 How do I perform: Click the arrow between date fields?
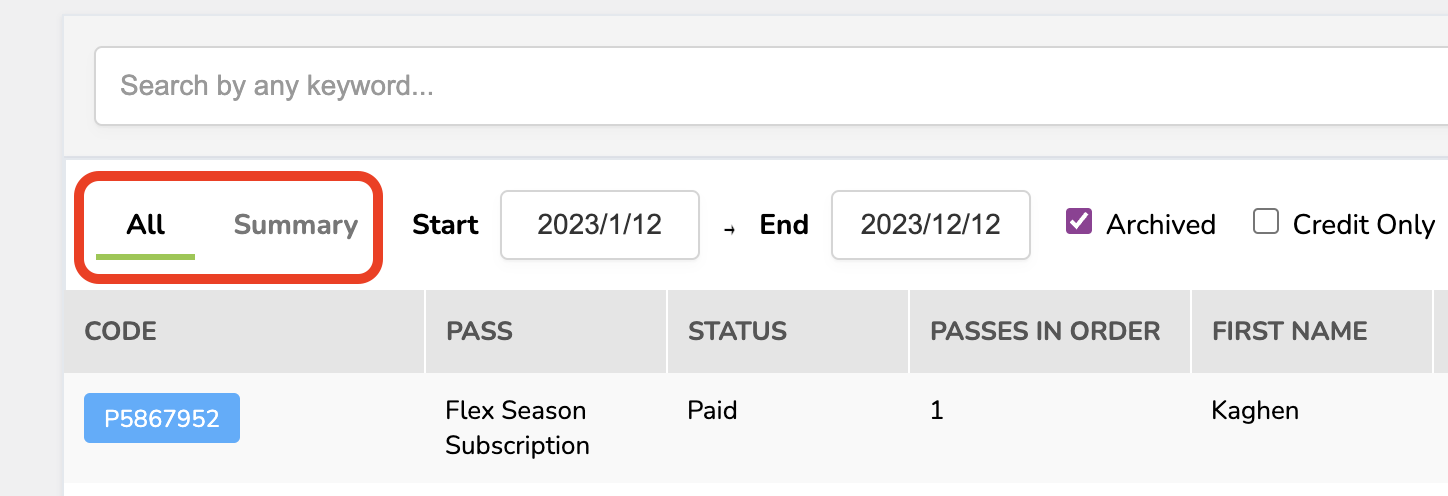pyautogui.click(x=729, y=228)
